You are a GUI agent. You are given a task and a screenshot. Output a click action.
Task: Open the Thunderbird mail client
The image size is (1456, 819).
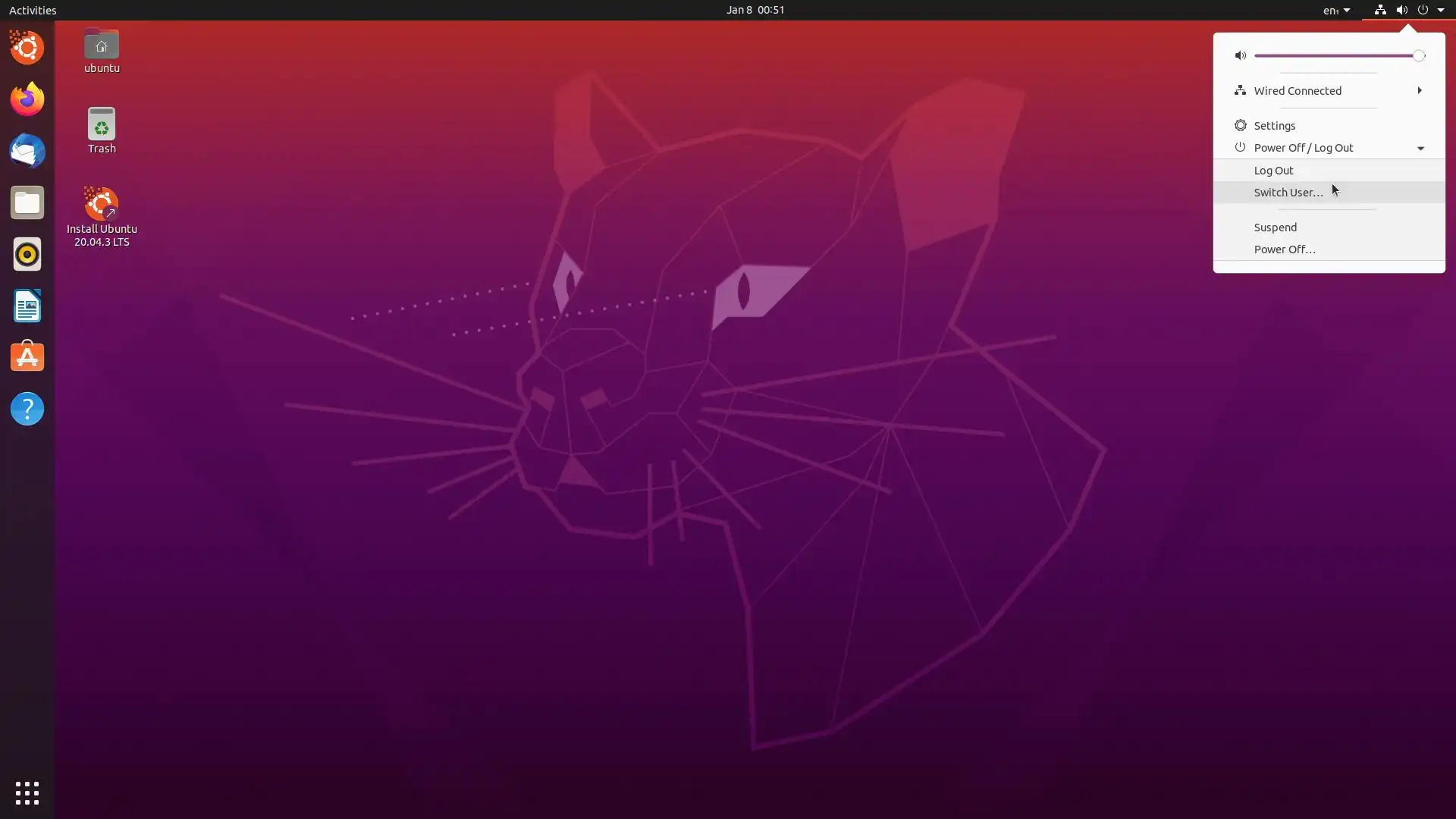tap(27, 151)
